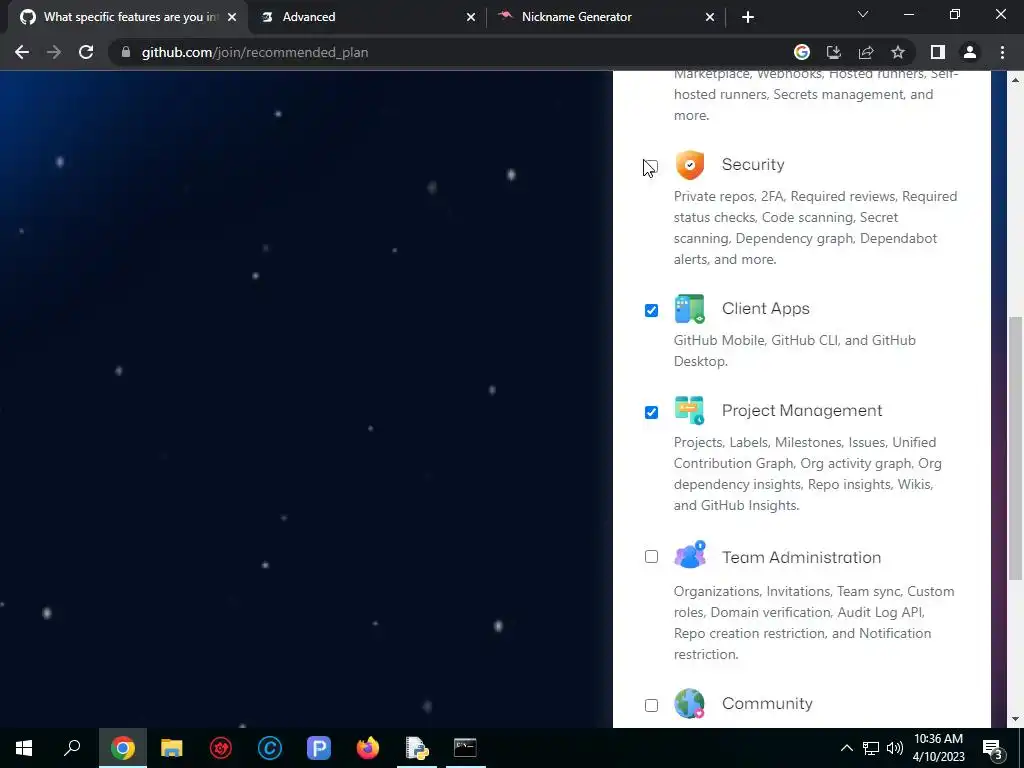Click the Community heading label
The height and width of the screenshot is (768, 1024).
coord(767,703)
